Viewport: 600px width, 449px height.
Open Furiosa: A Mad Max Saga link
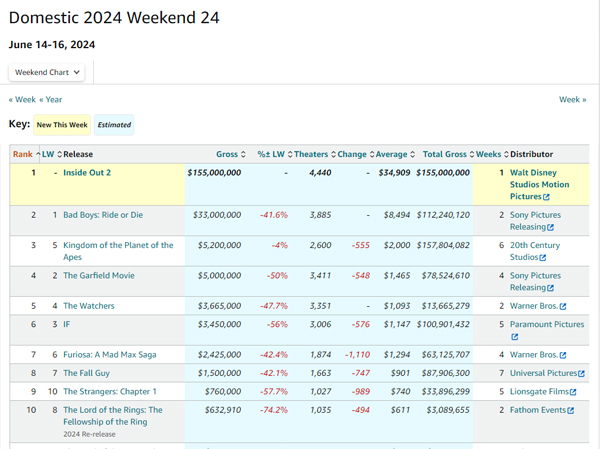[110, 355]
